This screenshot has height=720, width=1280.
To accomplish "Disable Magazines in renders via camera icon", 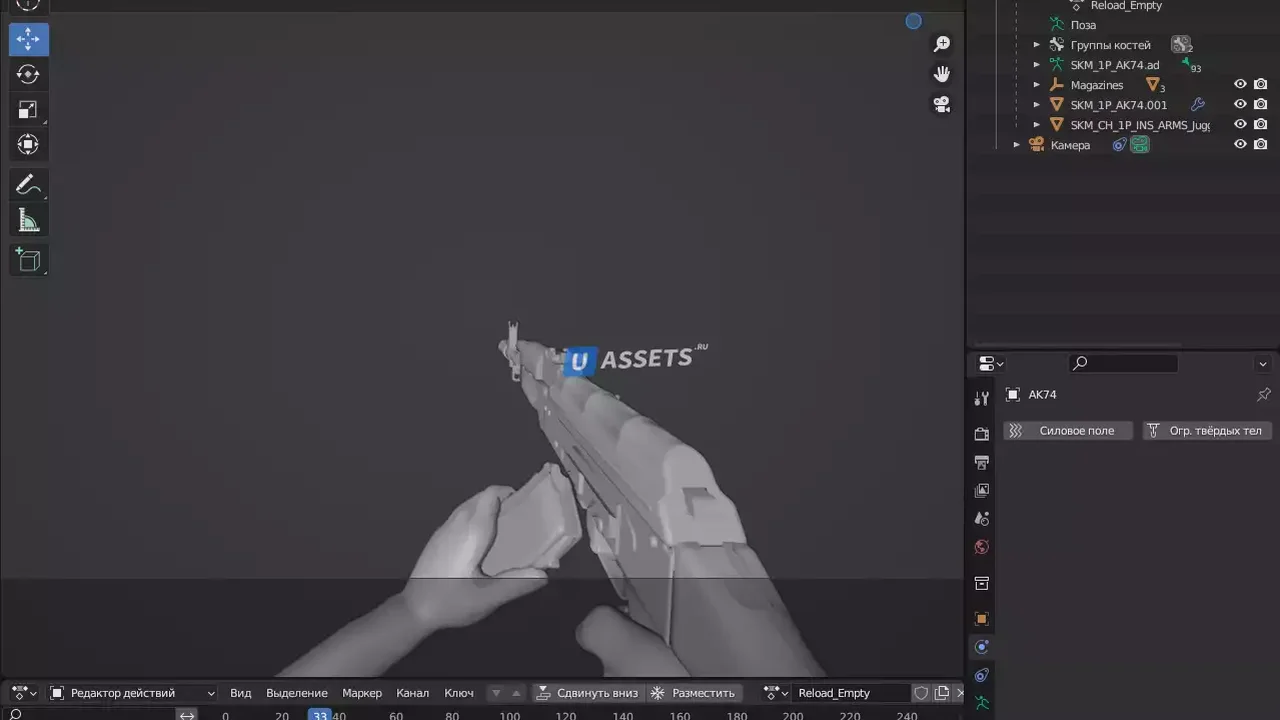I will [x=1260, y=85].
